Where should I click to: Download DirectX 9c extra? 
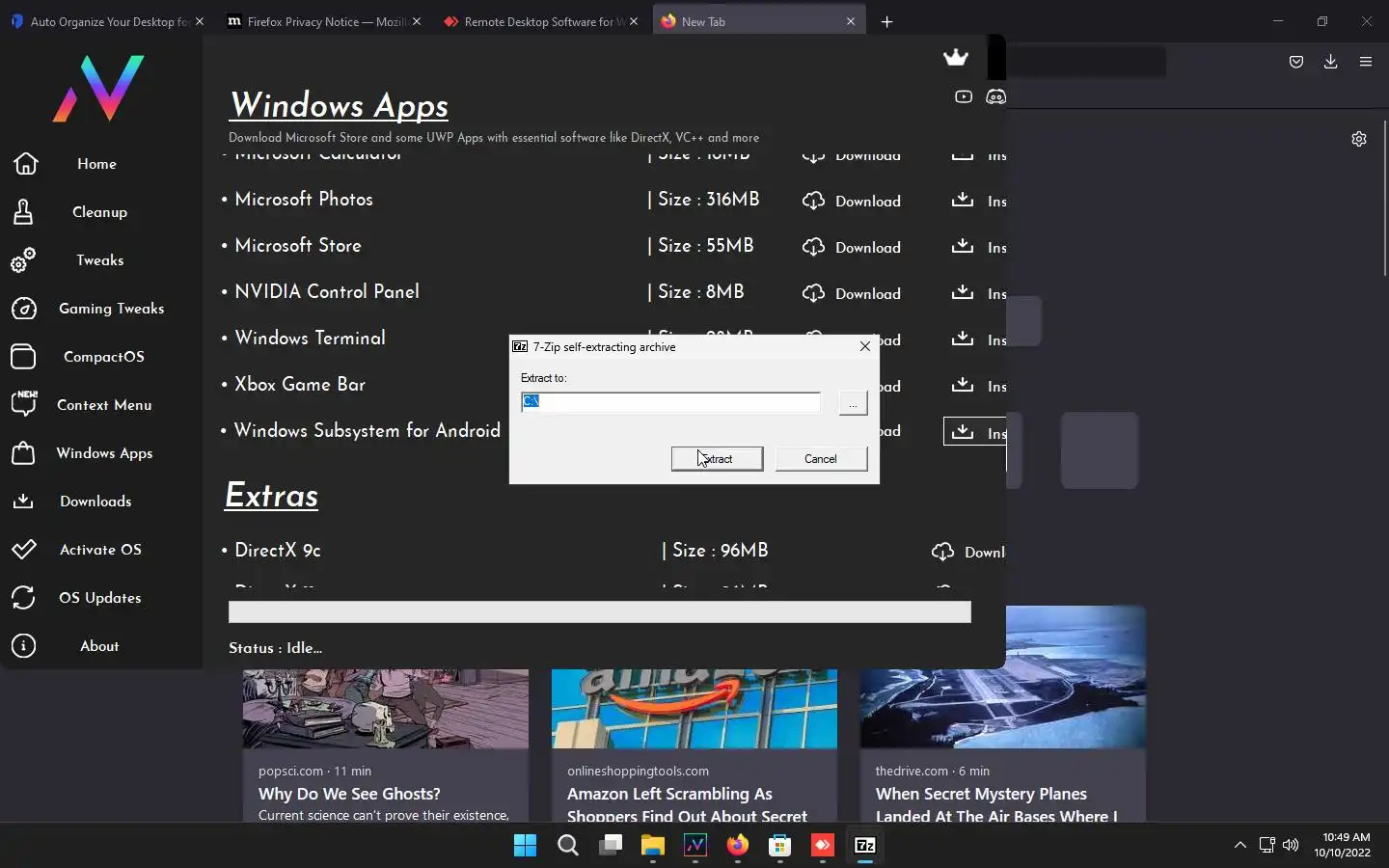coord(968,552)
